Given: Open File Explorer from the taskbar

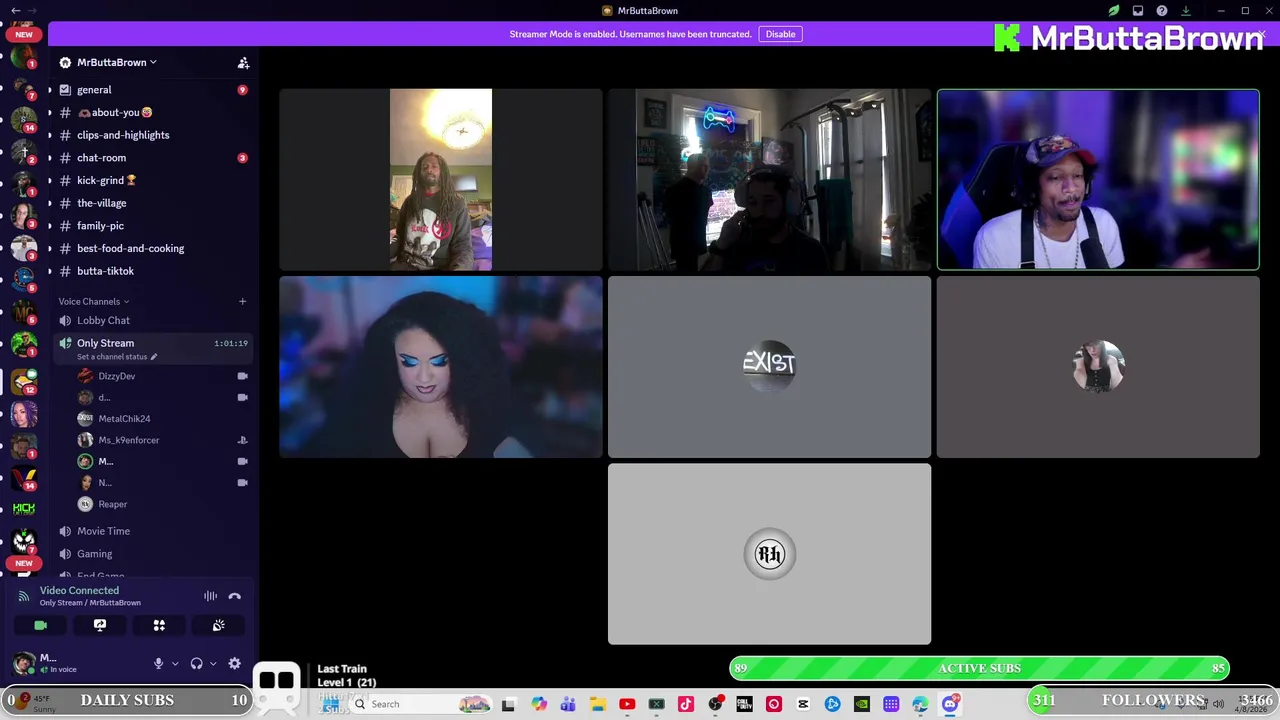Looking at the screenshot, I should 597,704.
